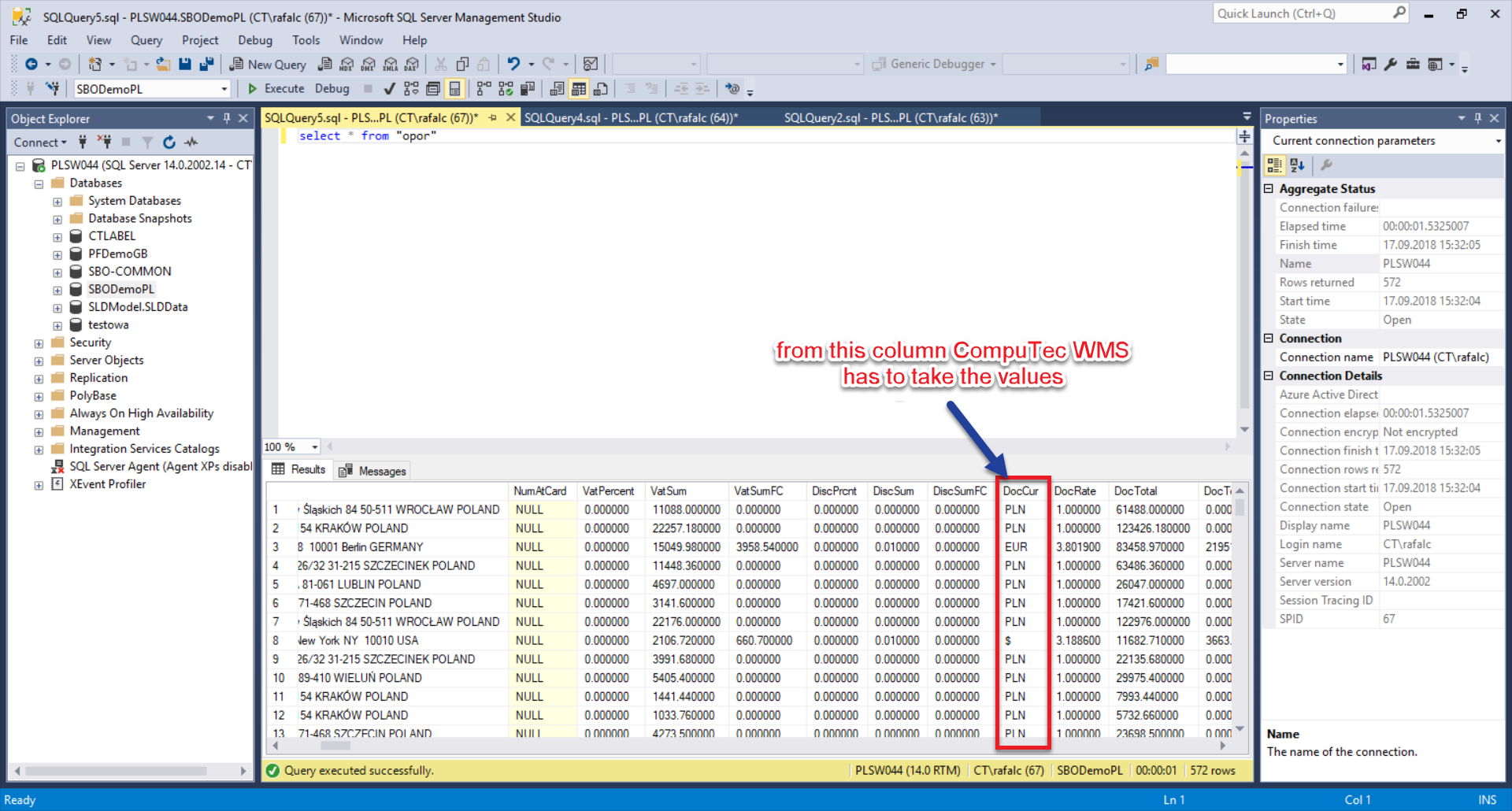Save the current query file
The width and height of the screenshot is (1512, 811).
pos(185,64)
